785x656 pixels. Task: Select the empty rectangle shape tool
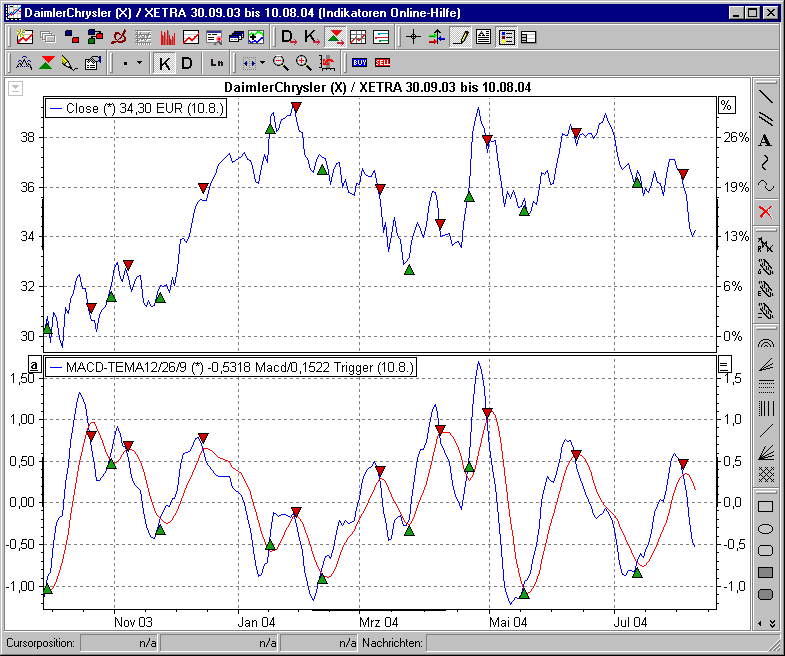766,506
